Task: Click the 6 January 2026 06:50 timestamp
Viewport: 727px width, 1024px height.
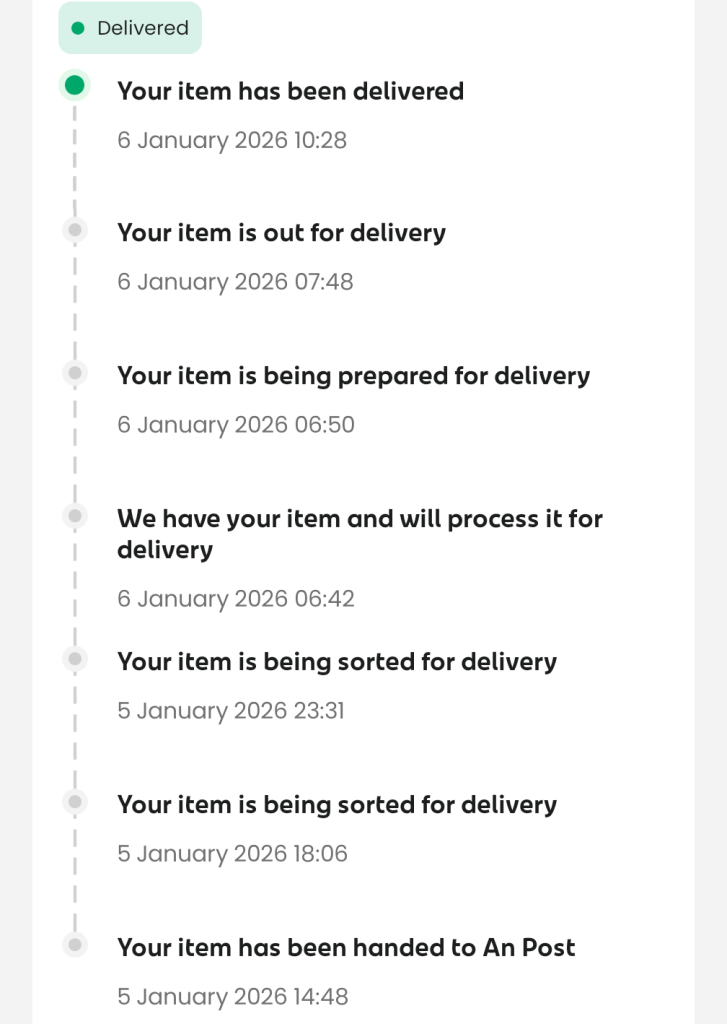Action: click(x=236, y=425)
